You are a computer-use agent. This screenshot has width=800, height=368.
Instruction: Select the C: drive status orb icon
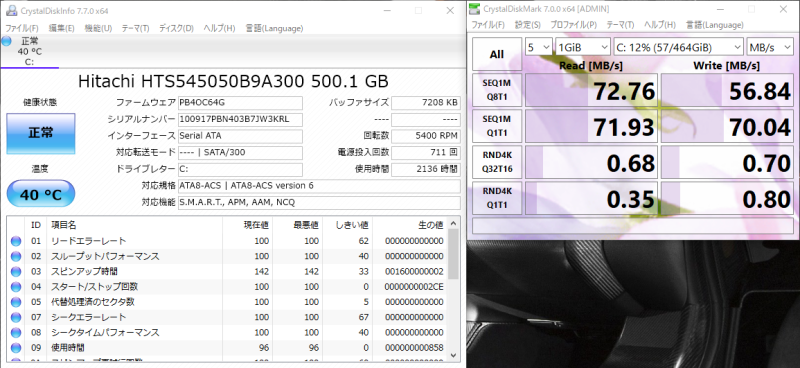pyautogui.click(x=6, y=41)
